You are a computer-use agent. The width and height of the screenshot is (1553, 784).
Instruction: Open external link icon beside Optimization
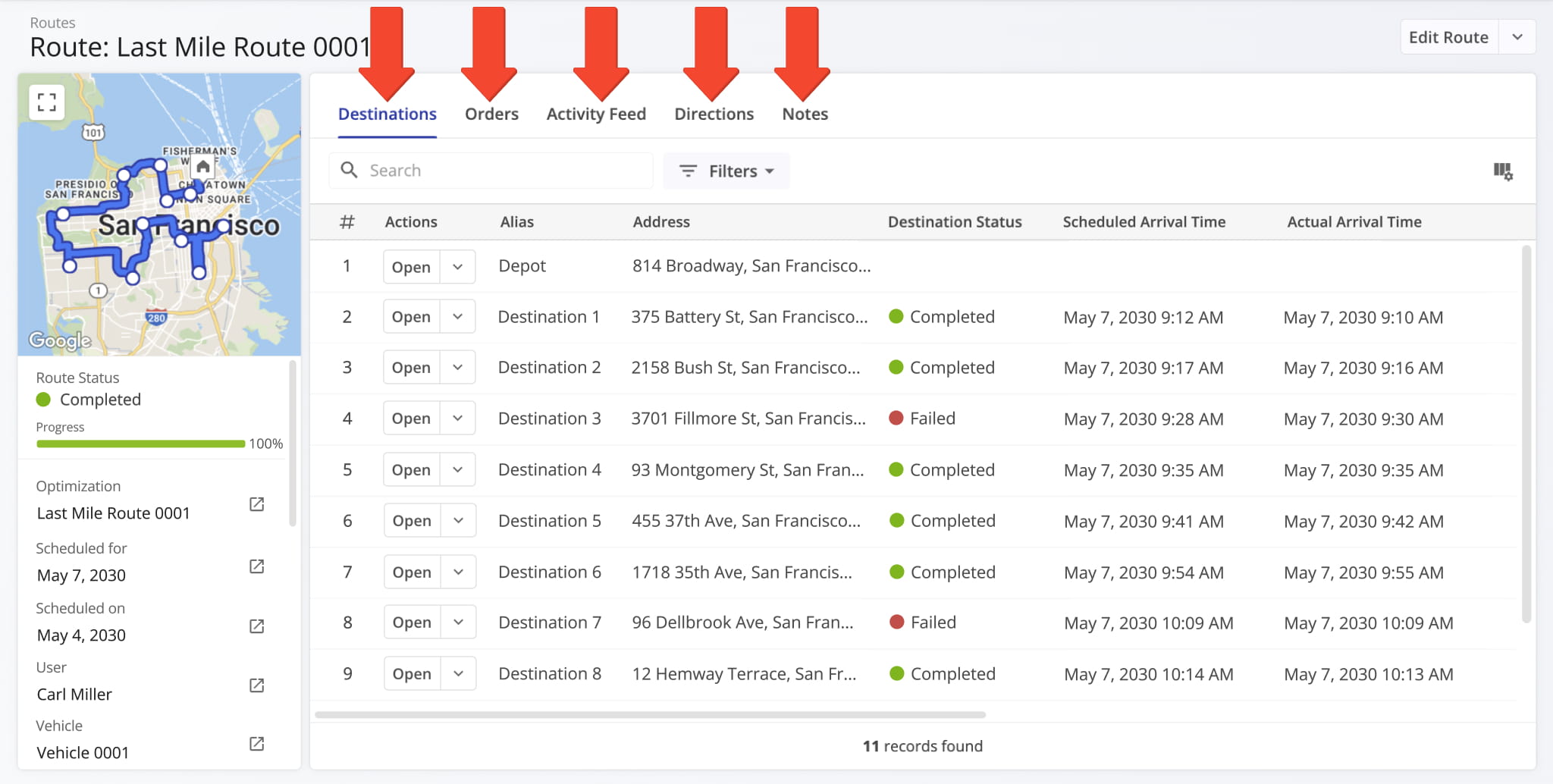[x=257, y=504]
